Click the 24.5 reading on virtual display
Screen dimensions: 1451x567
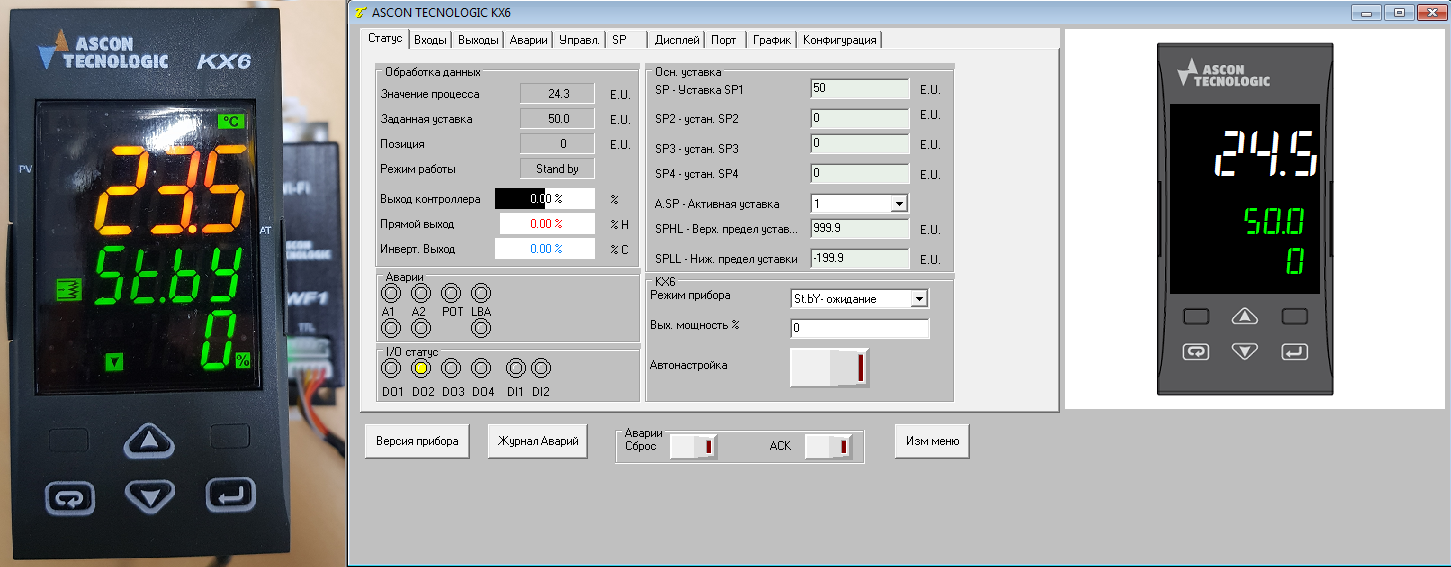click(x=1264, y=155)
